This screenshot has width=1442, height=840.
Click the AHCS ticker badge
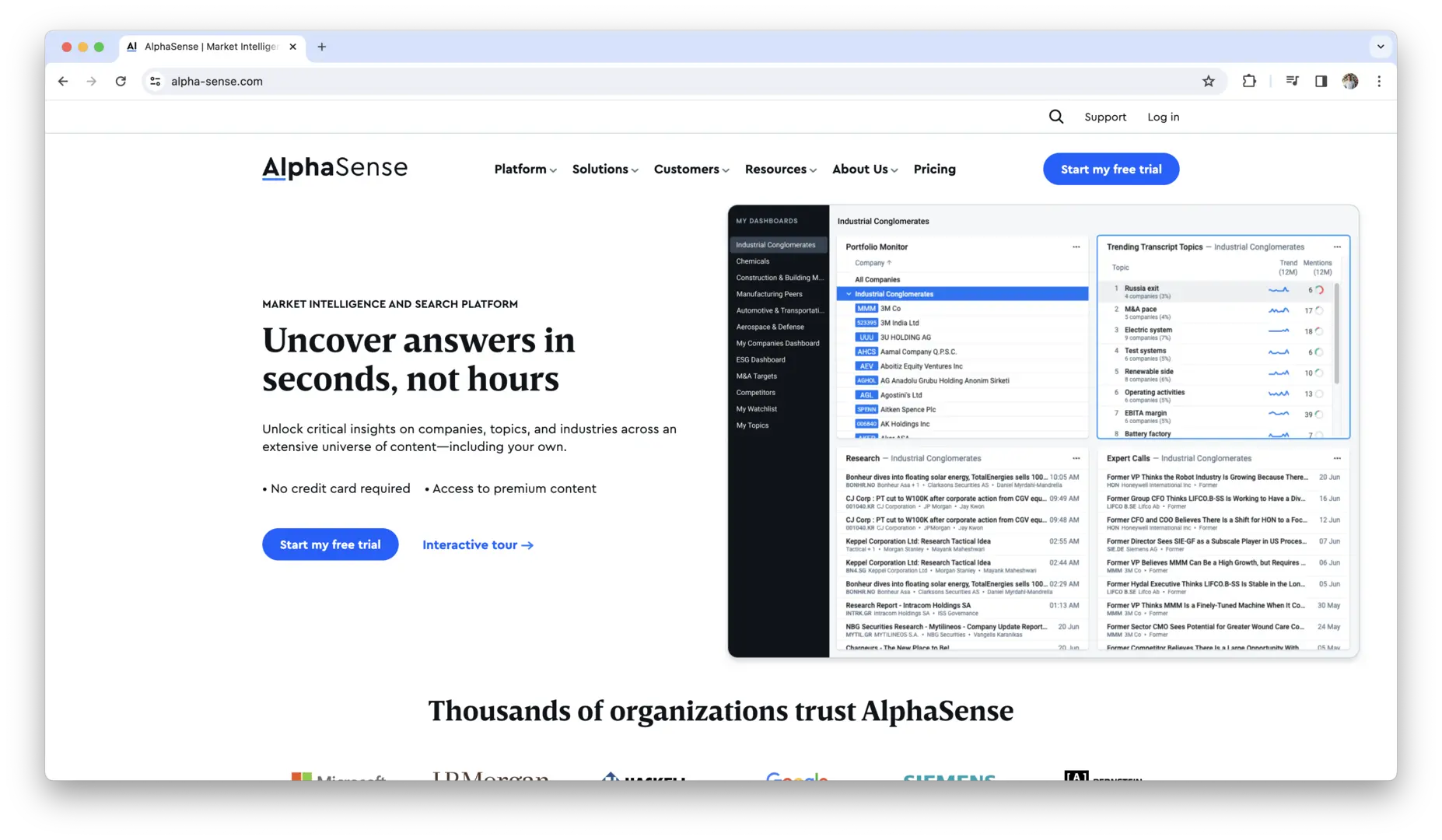866,352
